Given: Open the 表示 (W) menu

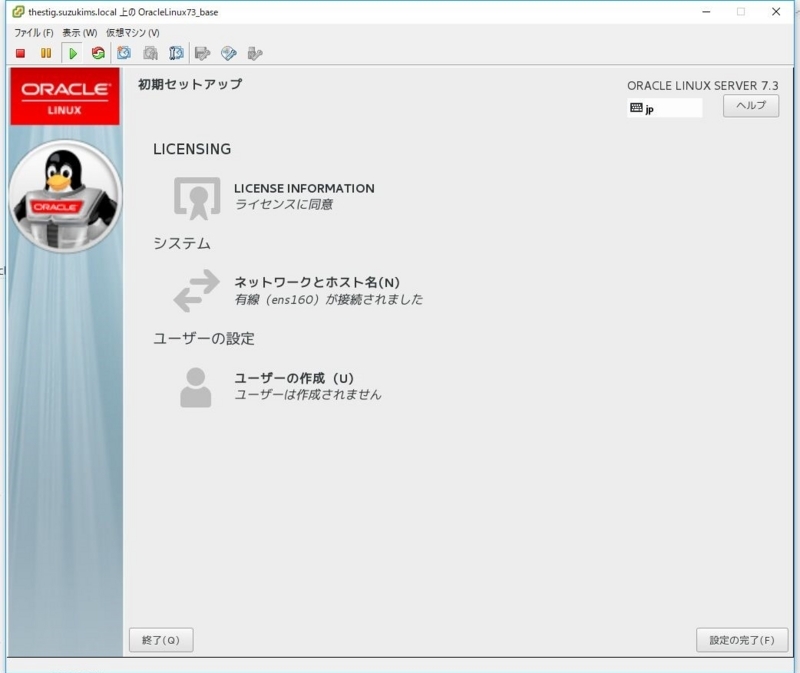Looking at the screenshot, I should click(80, 33).
